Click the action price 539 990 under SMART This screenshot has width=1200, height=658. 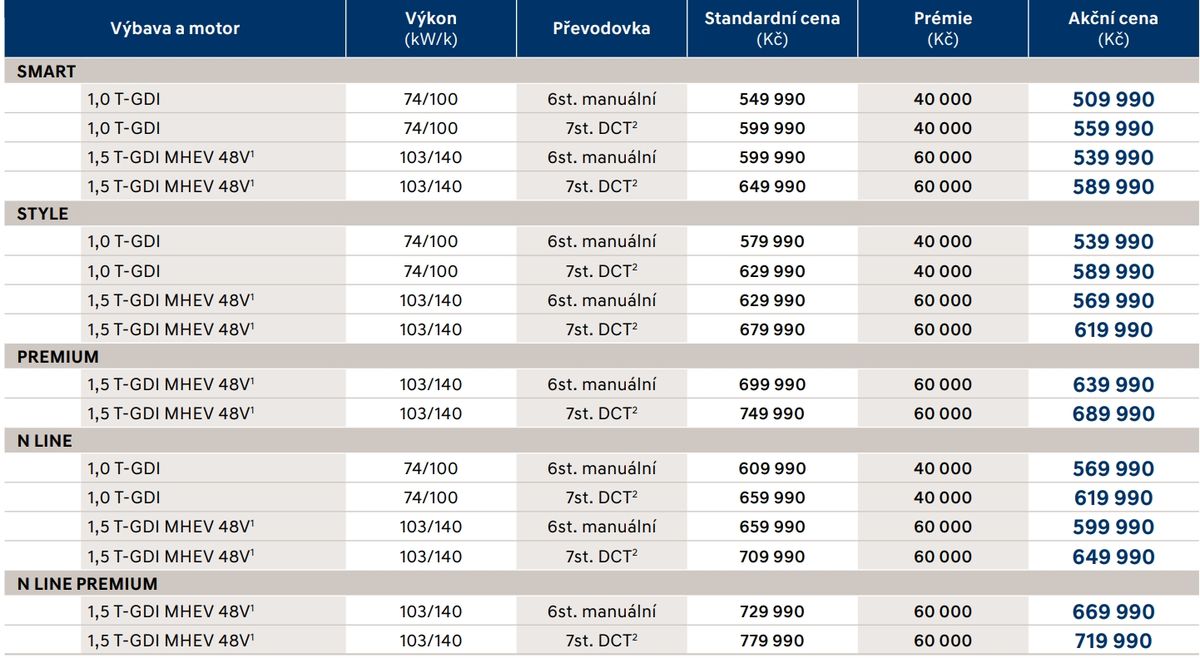(x=1113, y=158)
